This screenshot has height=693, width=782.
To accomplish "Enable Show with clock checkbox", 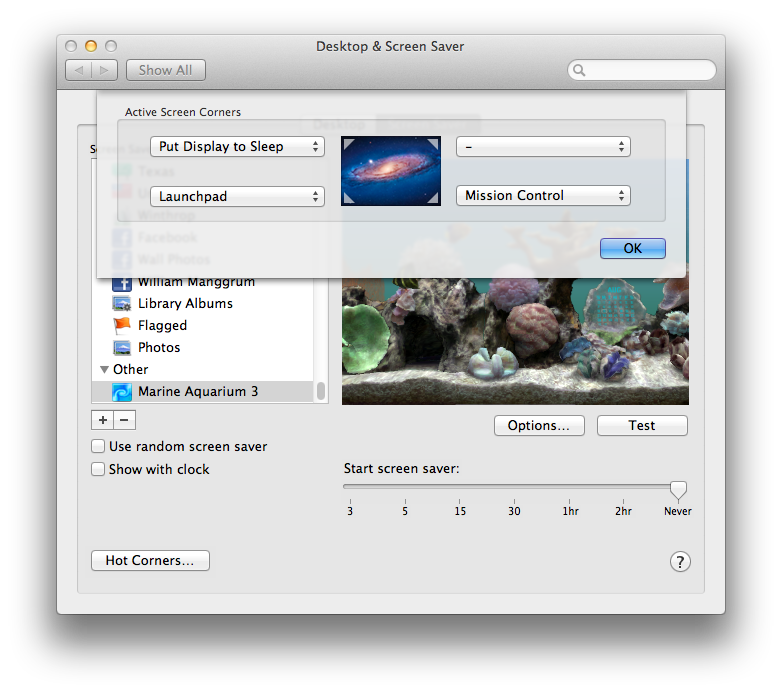I will pos(98,469).
